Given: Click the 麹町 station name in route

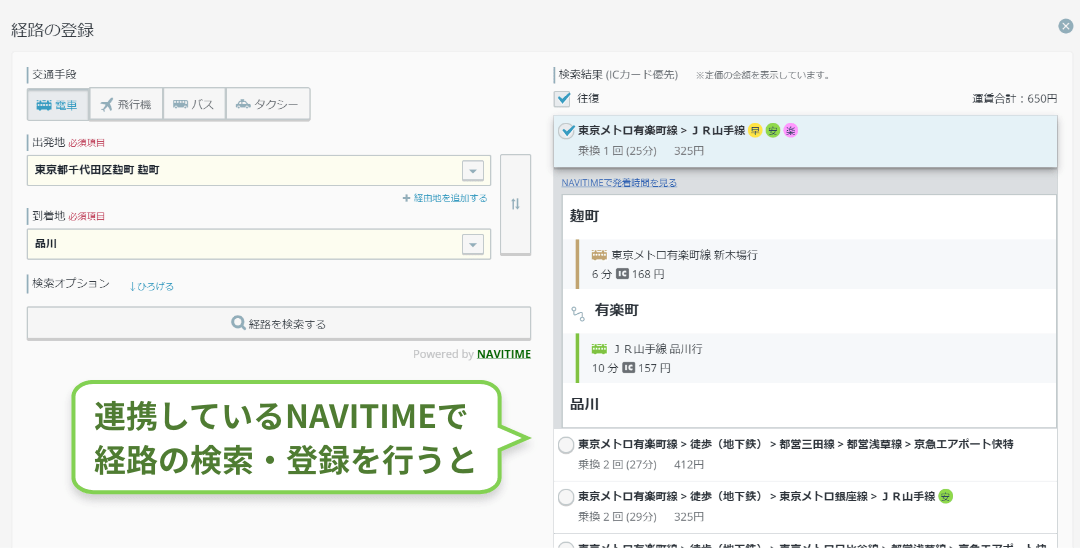Looking at the screenshot, I should [x=584, y=216].
